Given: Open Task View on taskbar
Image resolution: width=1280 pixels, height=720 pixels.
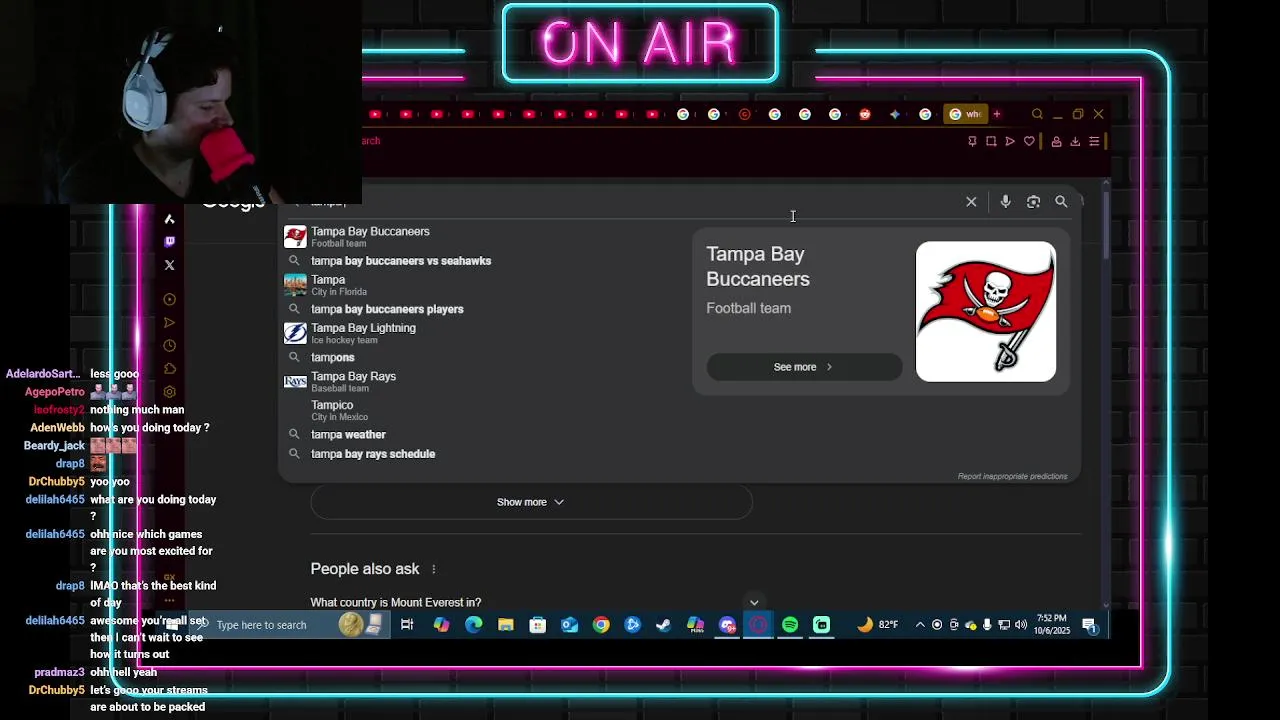Looking at the screenshot, I should click(407, 625).
